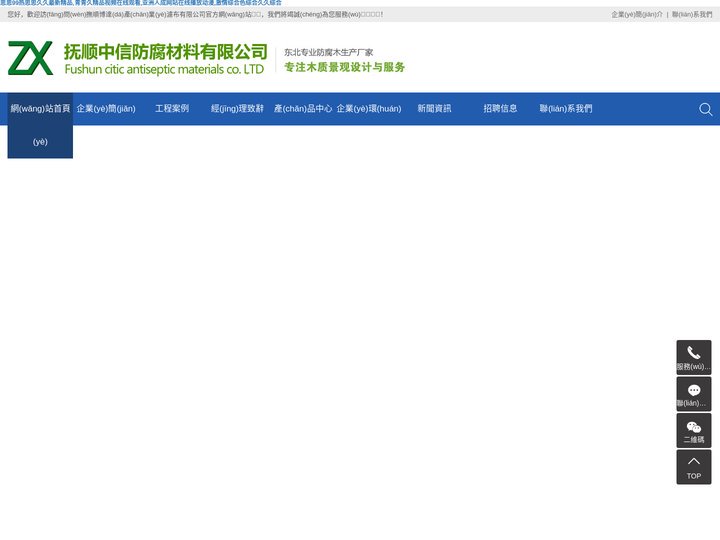Screen dimensions: 720x540
Task: Open the 經理致辭 menu item
Action: pos(237,109)
